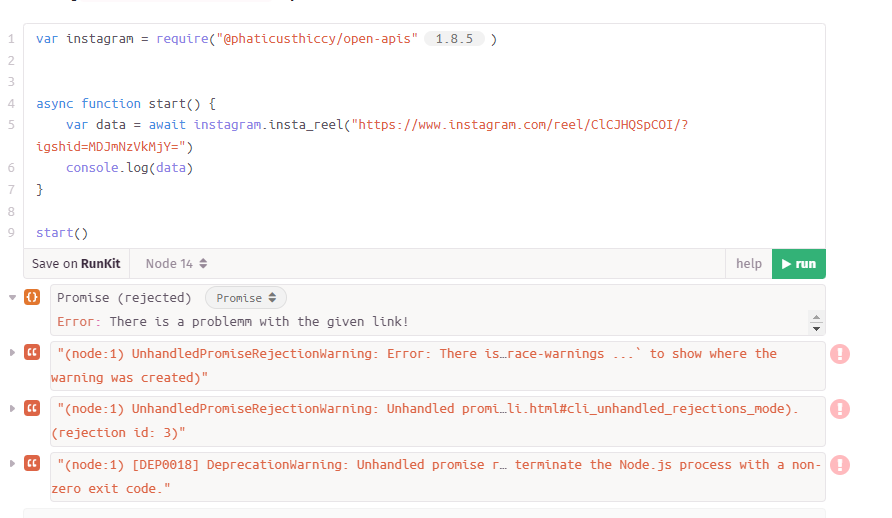Screen dimensions: 892x518
Task: Click the 1.8.5 package version badge
Action: point(454,39)
